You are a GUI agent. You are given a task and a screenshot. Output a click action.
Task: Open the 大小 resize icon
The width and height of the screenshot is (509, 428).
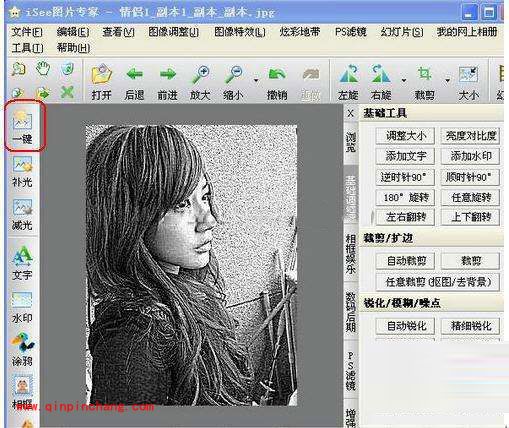click(x=469, y=82)
